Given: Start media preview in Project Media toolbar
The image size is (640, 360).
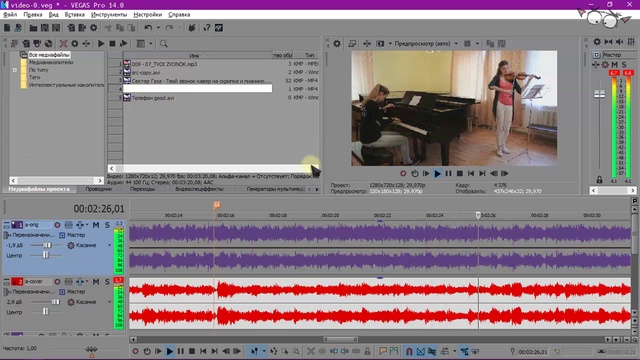Looking at the screenshot, I should click(101, 44).
